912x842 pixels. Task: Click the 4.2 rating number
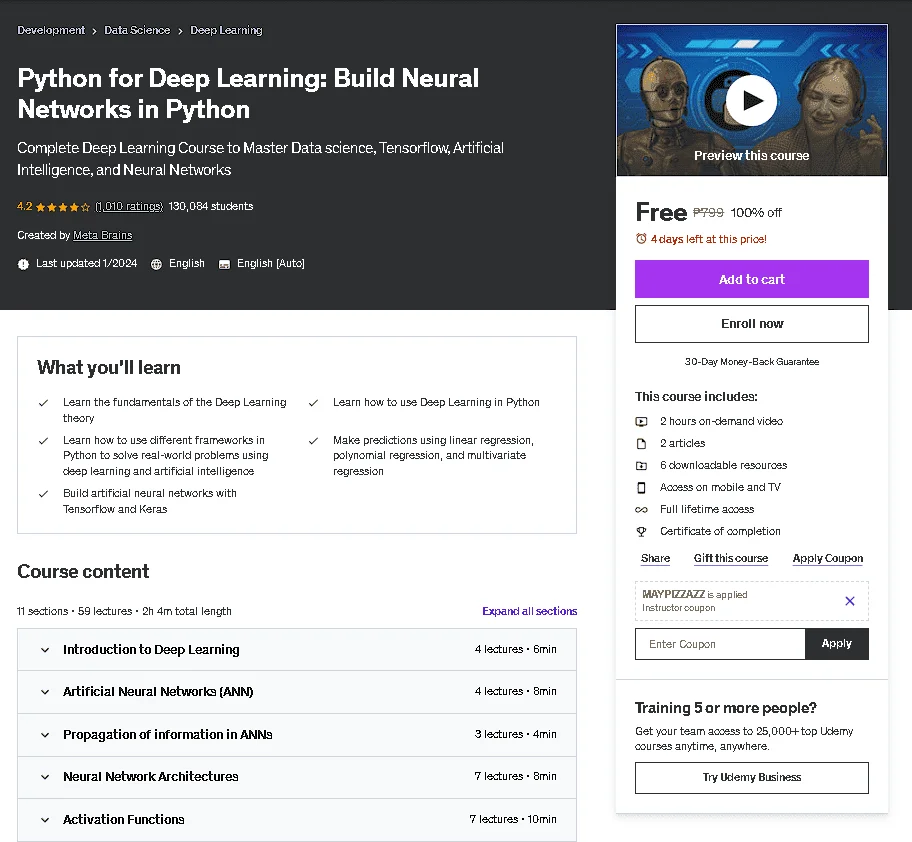click(24, 206)
